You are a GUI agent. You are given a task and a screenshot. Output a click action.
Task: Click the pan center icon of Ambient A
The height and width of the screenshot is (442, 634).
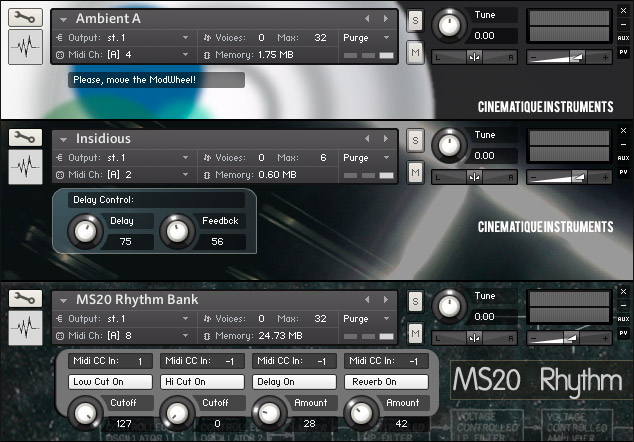[474, 57]
